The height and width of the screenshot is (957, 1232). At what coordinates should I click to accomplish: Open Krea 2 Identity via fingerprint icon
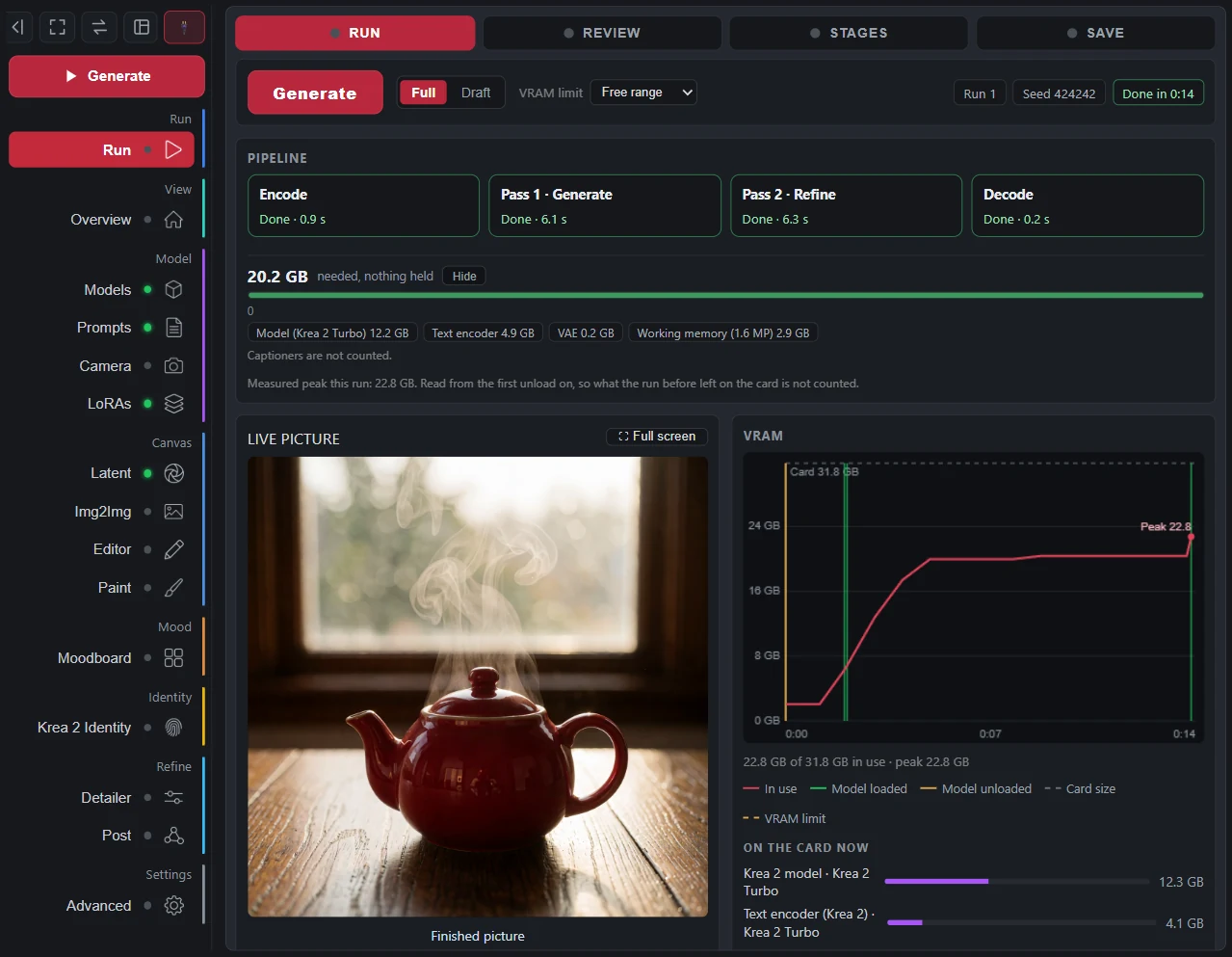tap(173, 728)
